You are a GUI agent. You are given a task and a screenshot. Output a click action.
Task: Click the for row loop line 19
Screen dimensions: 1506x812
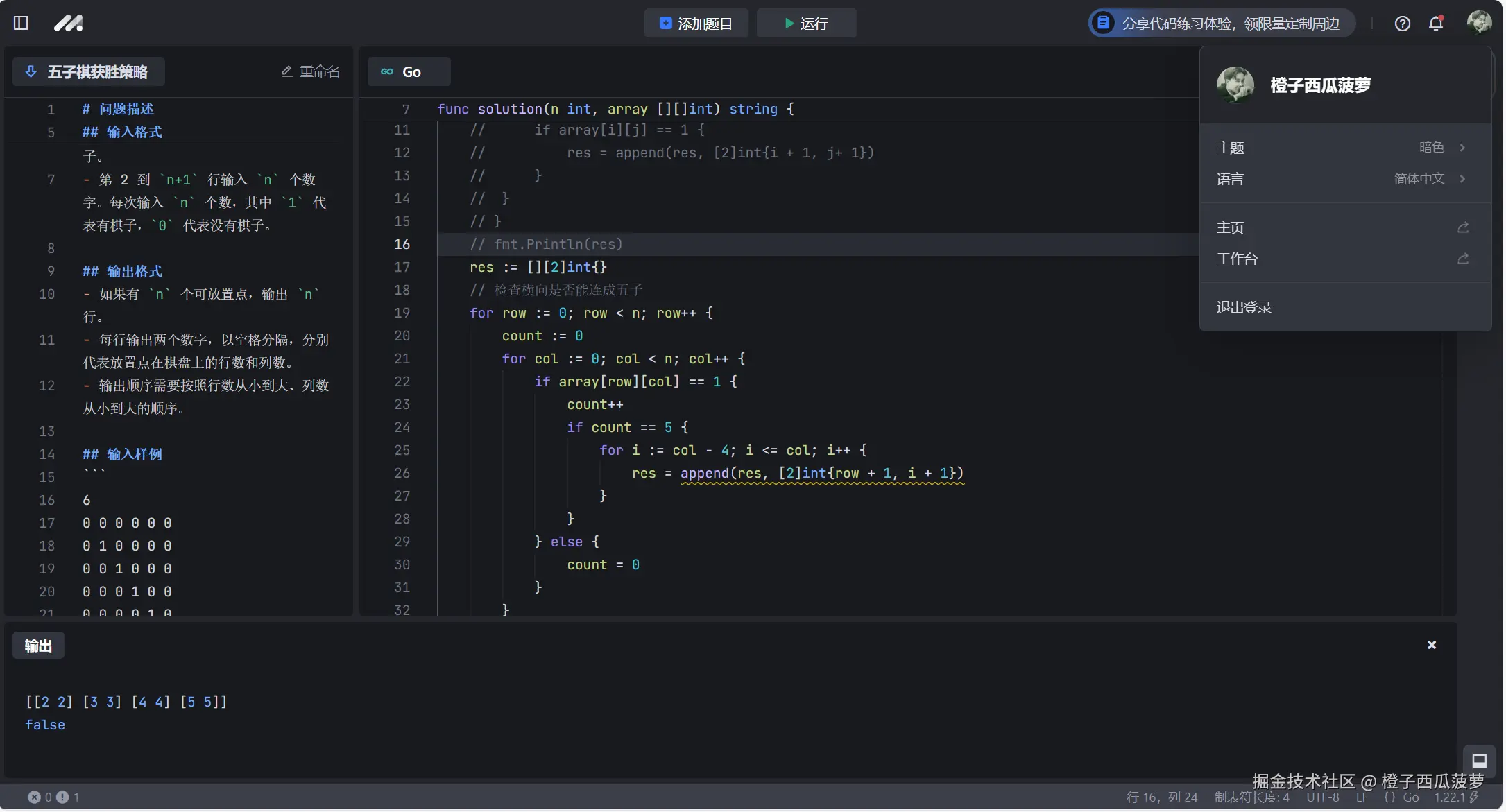pos(591,313)
